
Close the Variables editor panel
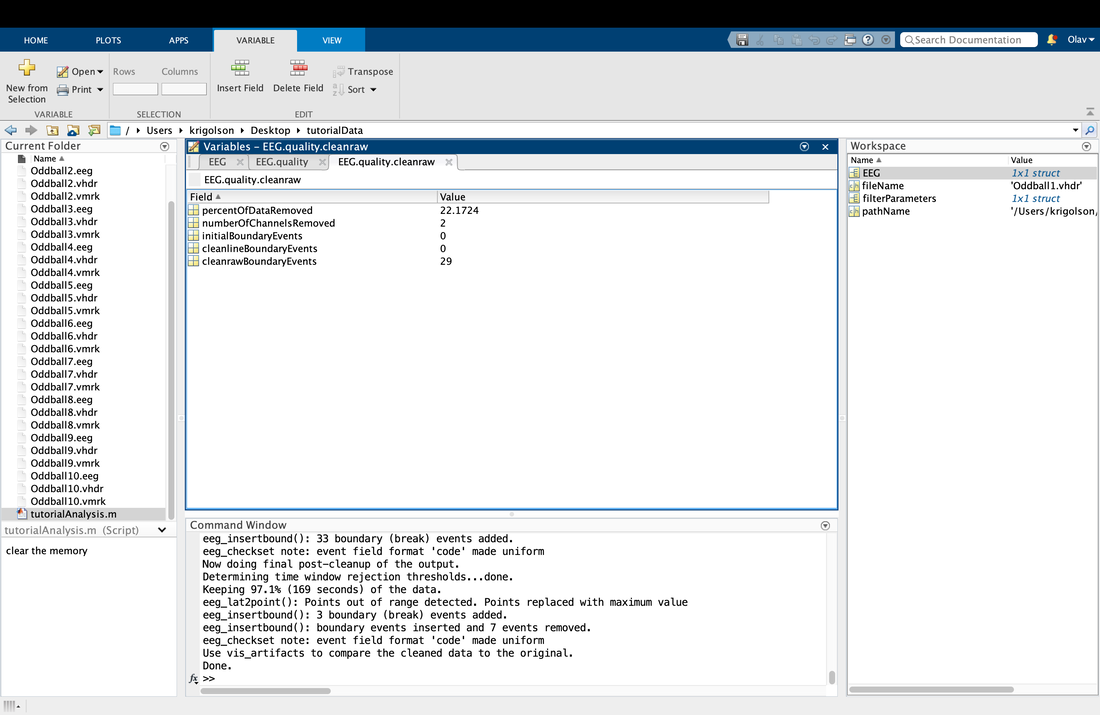click(x=826, y=147)
